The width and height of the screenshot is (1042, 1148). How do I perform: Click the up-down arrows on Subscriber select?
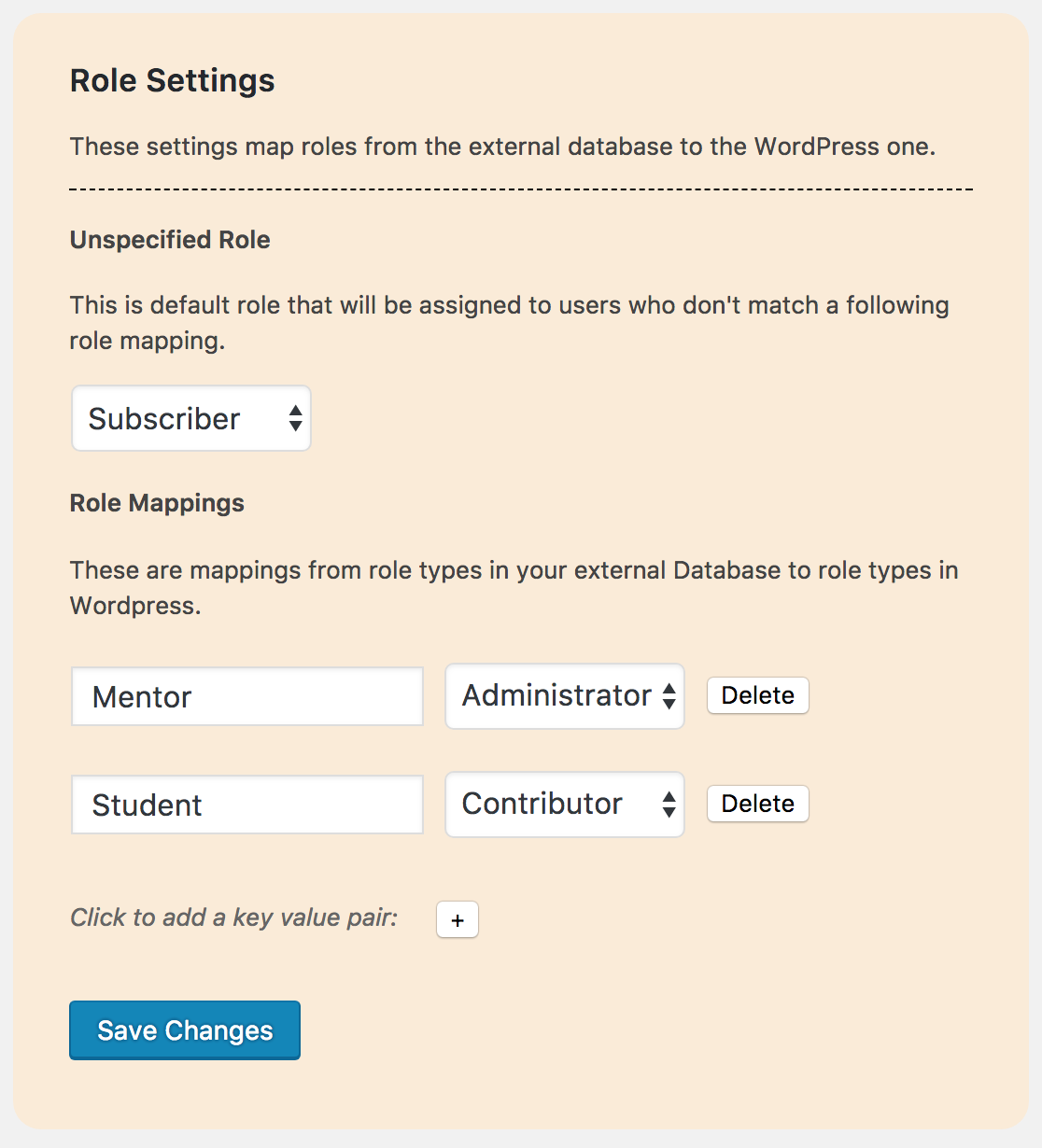[x=295, y=418]
